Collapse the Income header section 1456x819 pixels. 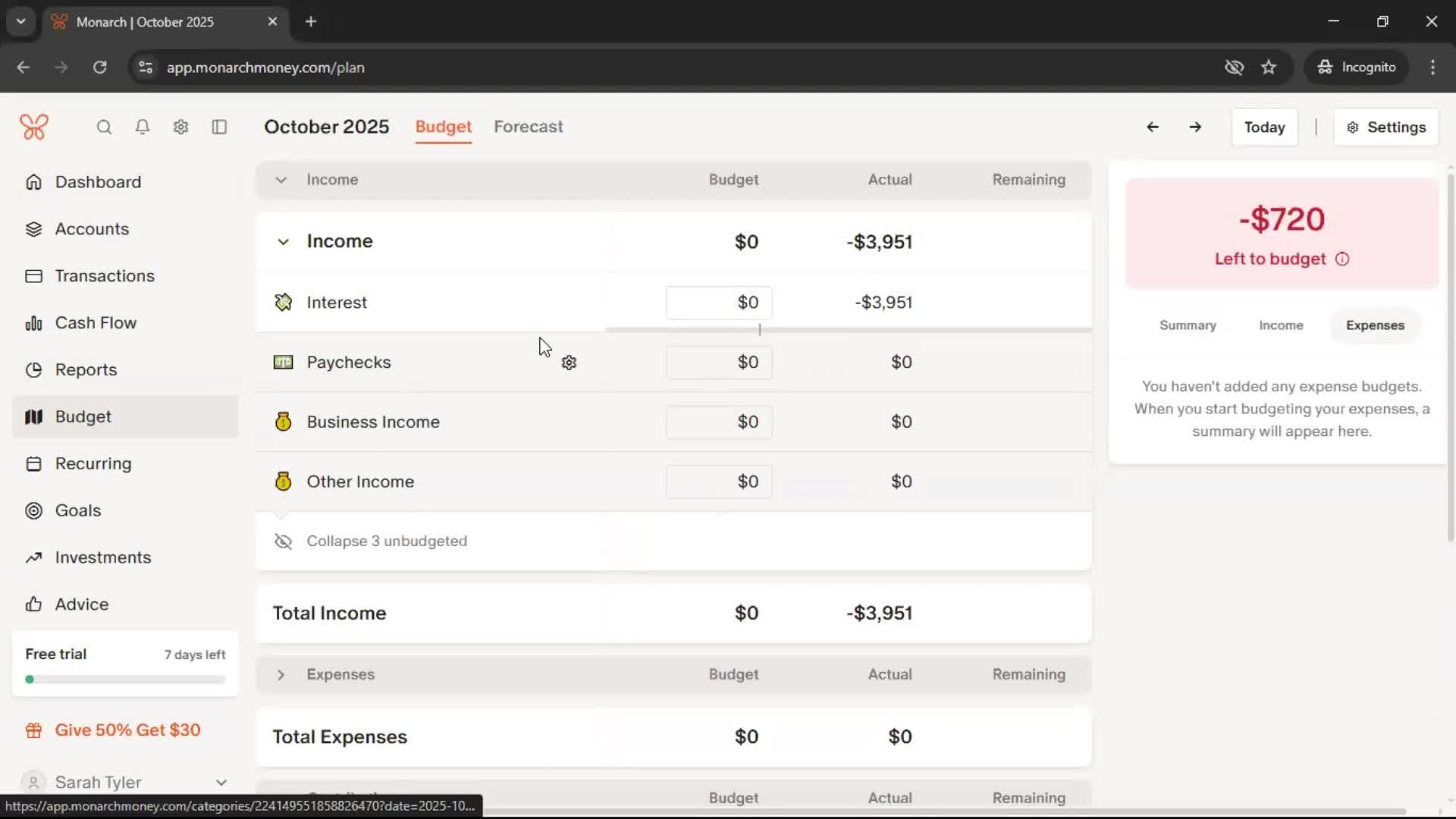[281, 180]
